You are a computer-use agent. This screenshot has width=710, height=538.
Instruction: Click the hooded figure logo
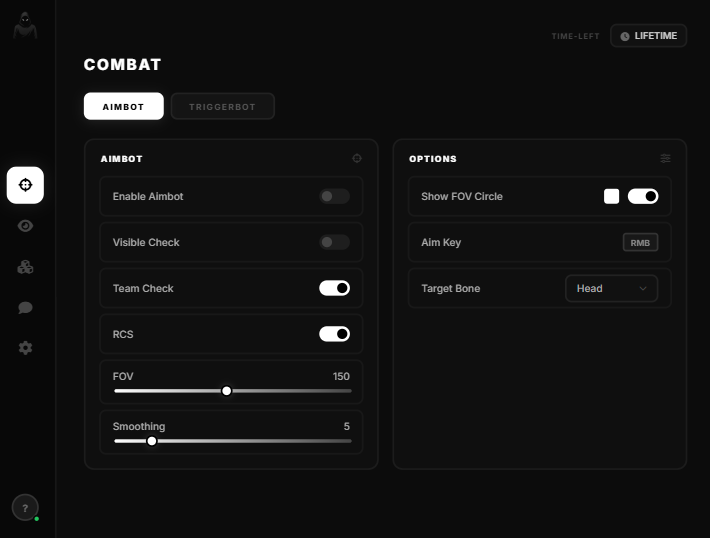pyautogui.click(x=25, y=25)
